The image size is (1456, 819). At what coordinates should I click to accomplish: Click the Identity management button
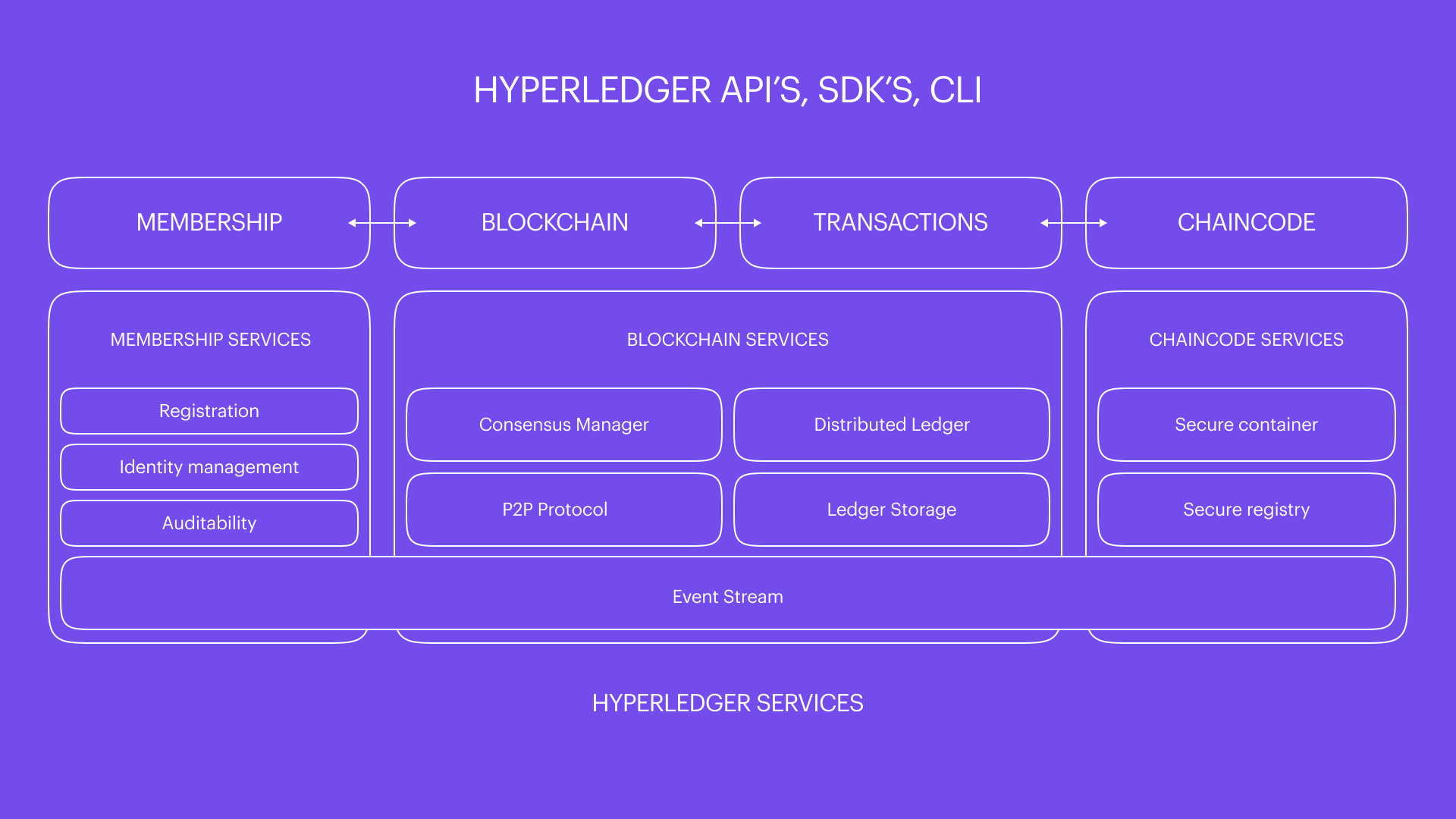click(209, 466)
